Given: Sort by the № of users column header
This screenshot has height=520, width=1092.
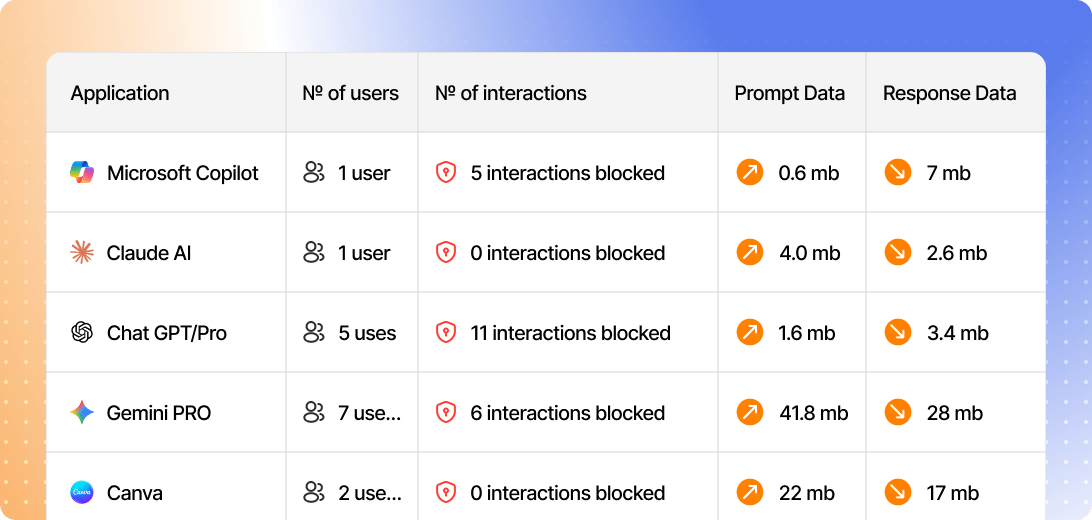Looking at the screenshot, I should point(351,93).
